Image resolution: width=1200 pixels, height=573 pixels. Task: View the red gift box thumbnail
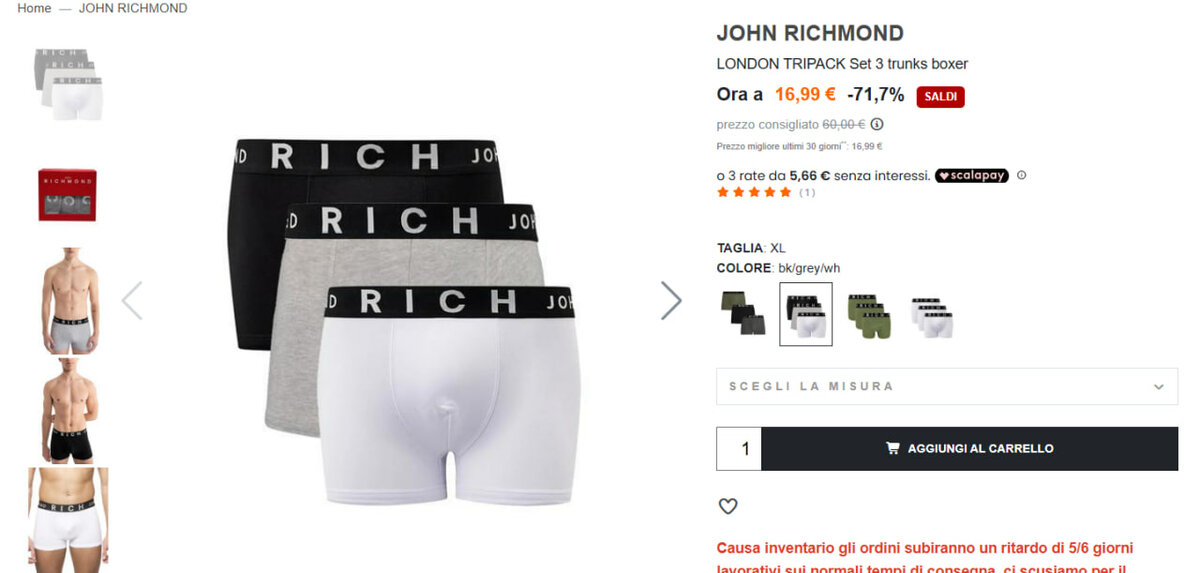[68, 194]
